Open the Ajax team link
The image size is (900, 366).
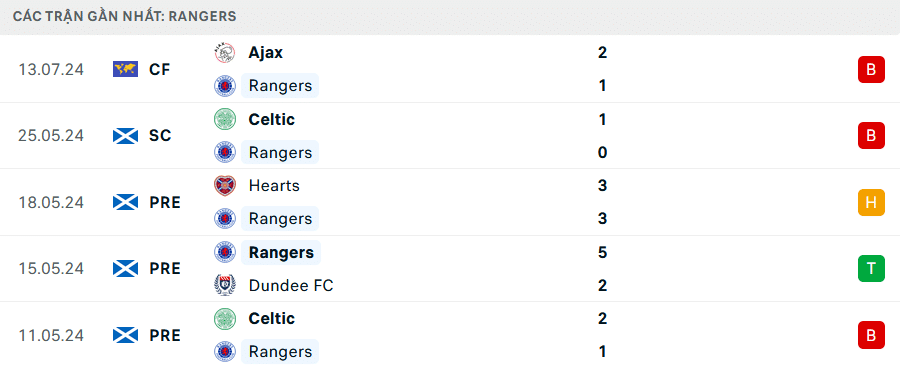266,53
